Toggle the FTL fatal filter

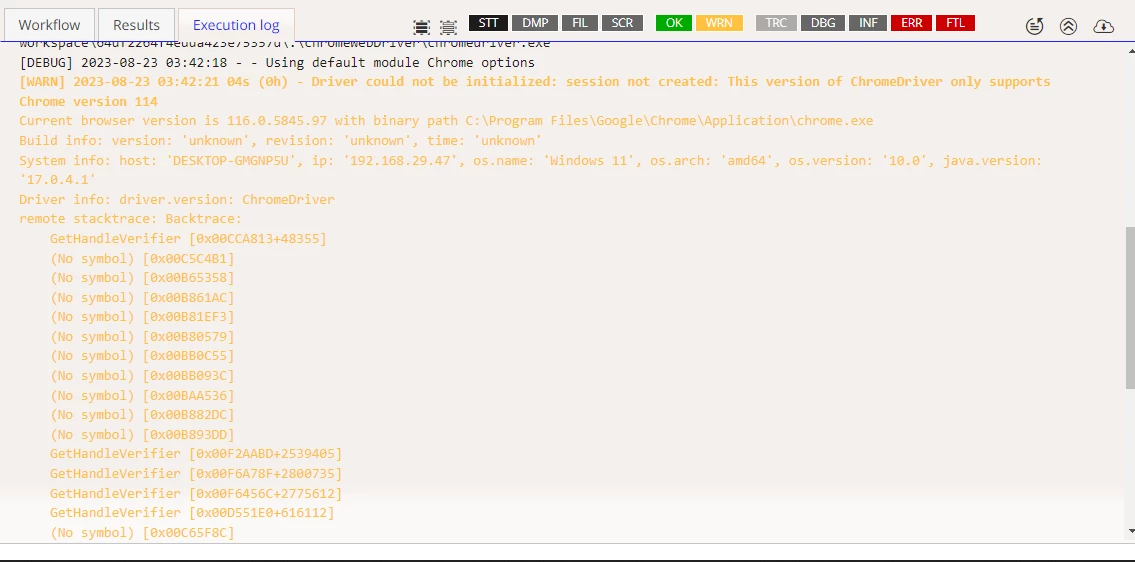[955, 23]
